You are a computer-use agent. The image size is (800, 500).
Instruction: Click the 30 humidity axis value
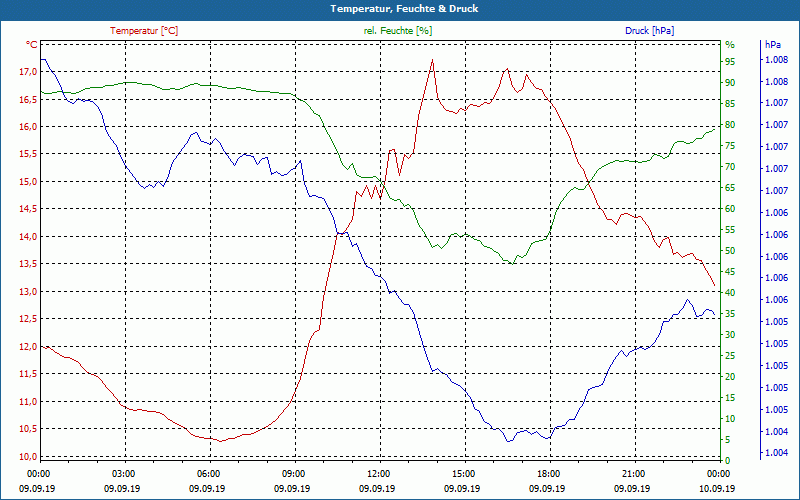tap(730, 335)
